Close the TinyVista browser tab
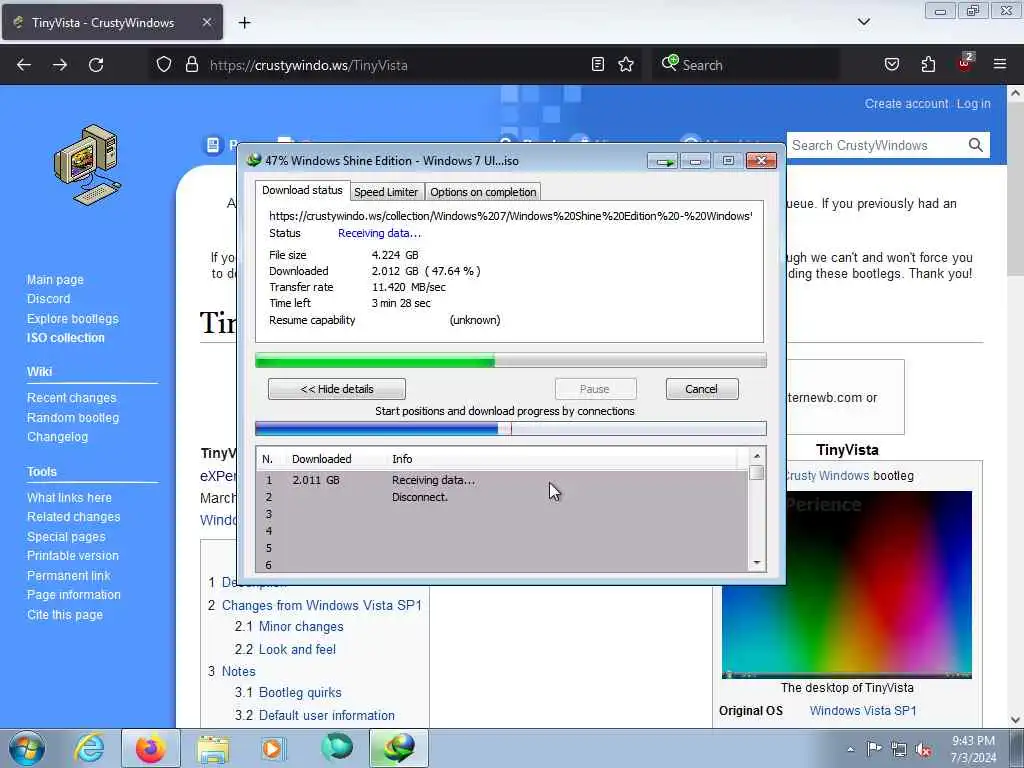The image size is (1024, 768). [206, 22]
